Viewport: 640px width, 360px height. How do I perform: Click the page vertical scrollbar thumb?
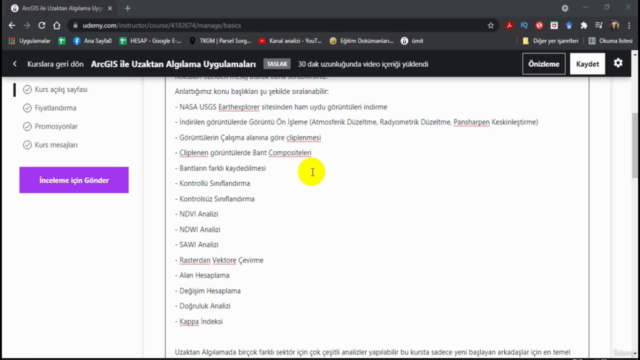pos(635,145)
